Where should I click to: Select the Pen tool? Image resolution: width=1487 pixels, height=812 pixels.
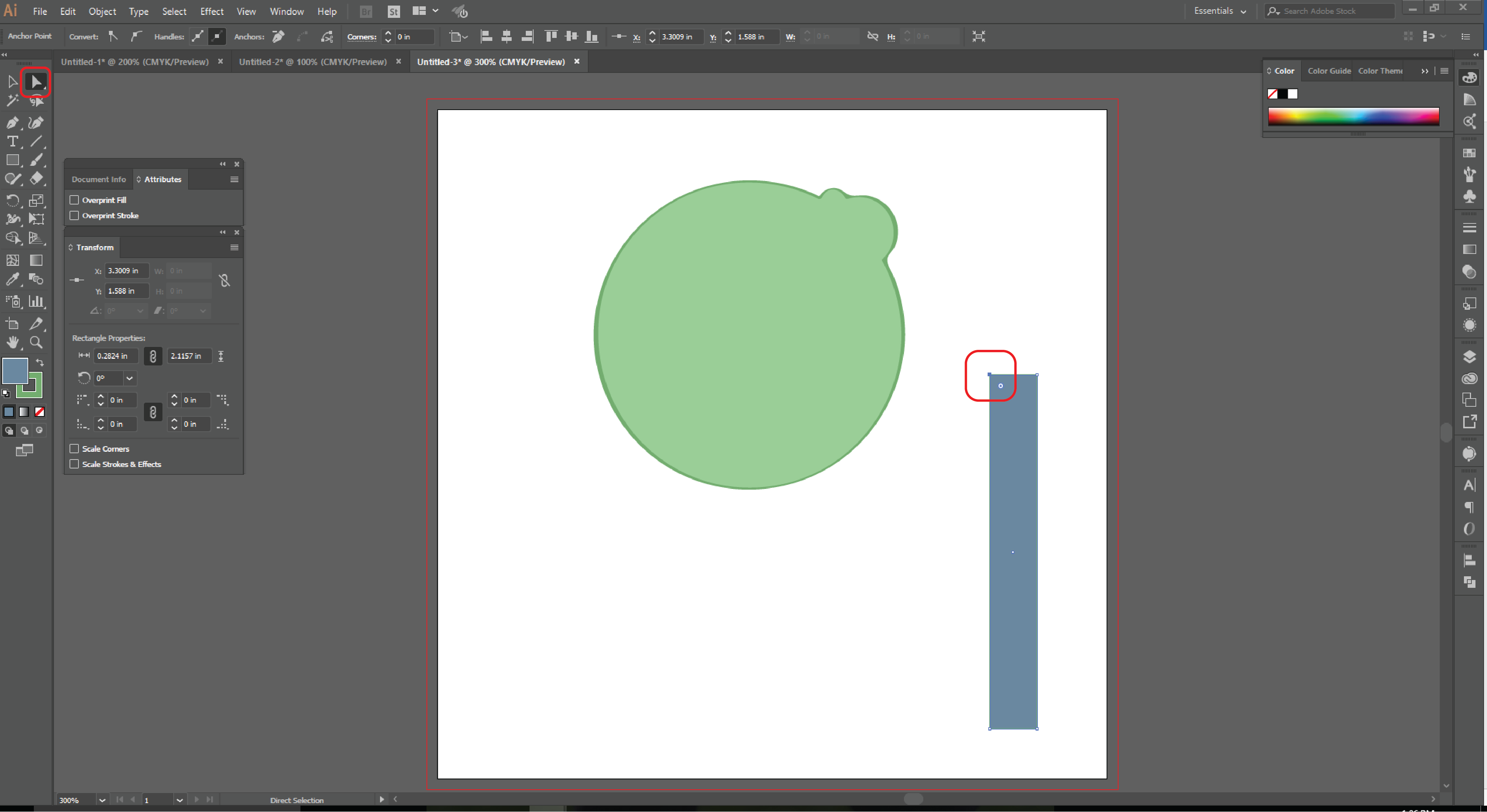pos(12,122)
